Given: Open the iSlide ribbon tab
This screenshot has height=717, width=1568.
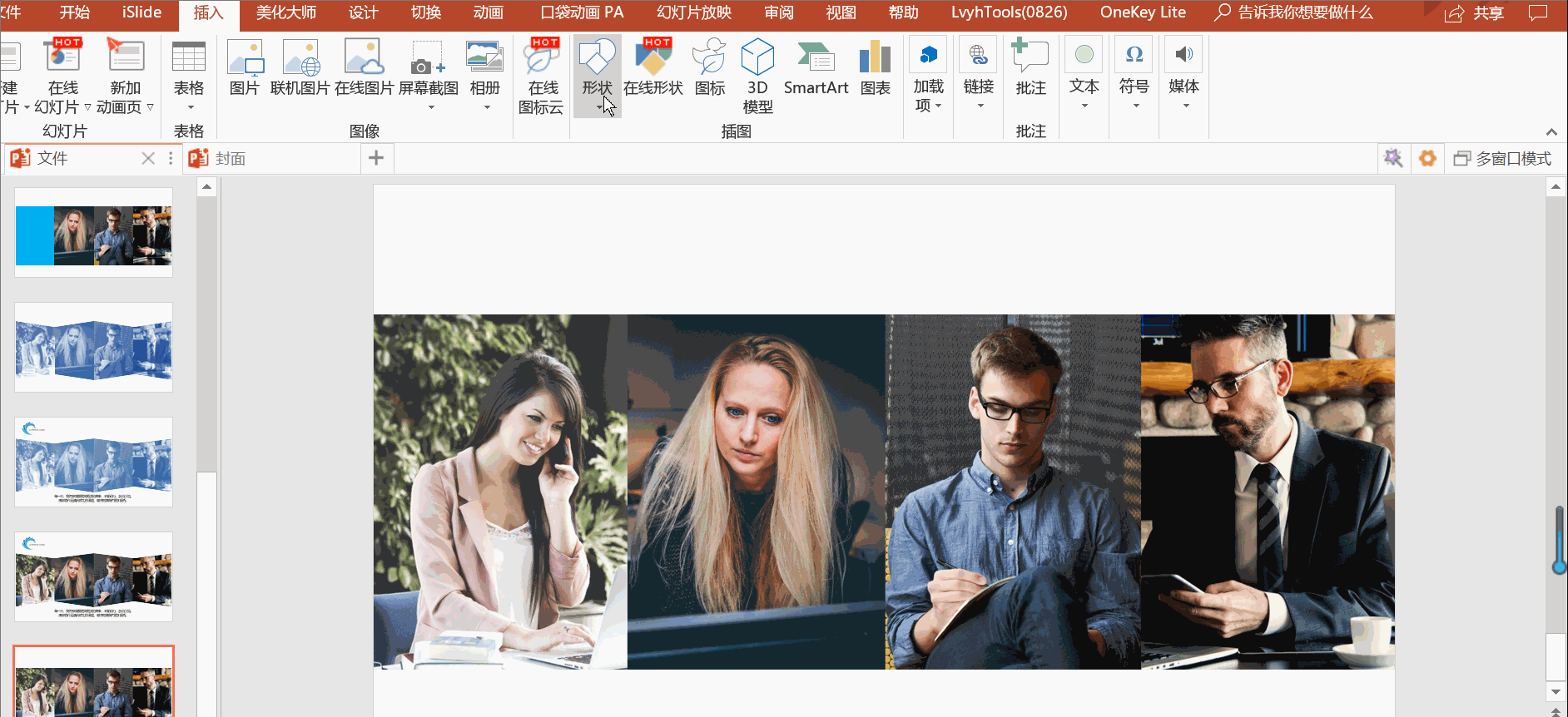Looking at the screenshot, I should 141,12.
